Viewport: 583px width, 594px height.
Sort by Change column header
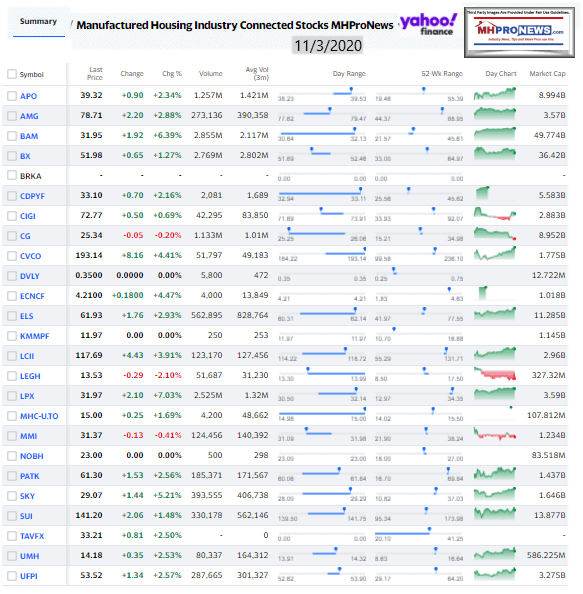pyautogui.click(x=132, y=73)
